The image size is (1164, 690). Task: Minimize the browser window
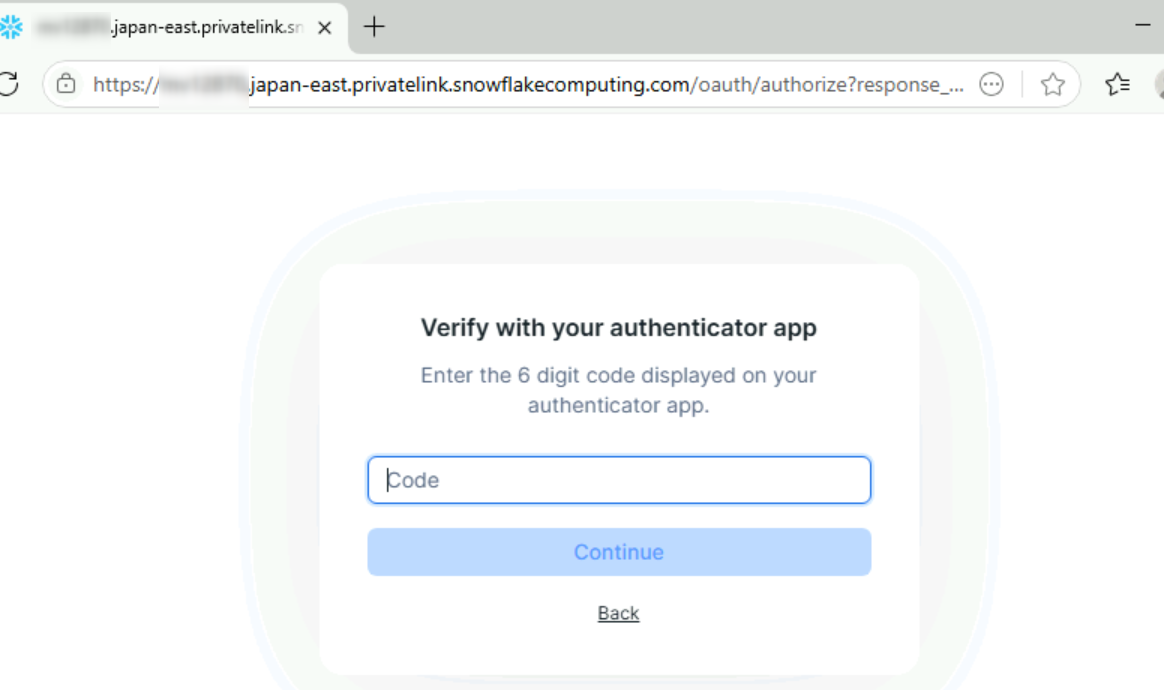pyautogui.click(x=1144, y=24)
